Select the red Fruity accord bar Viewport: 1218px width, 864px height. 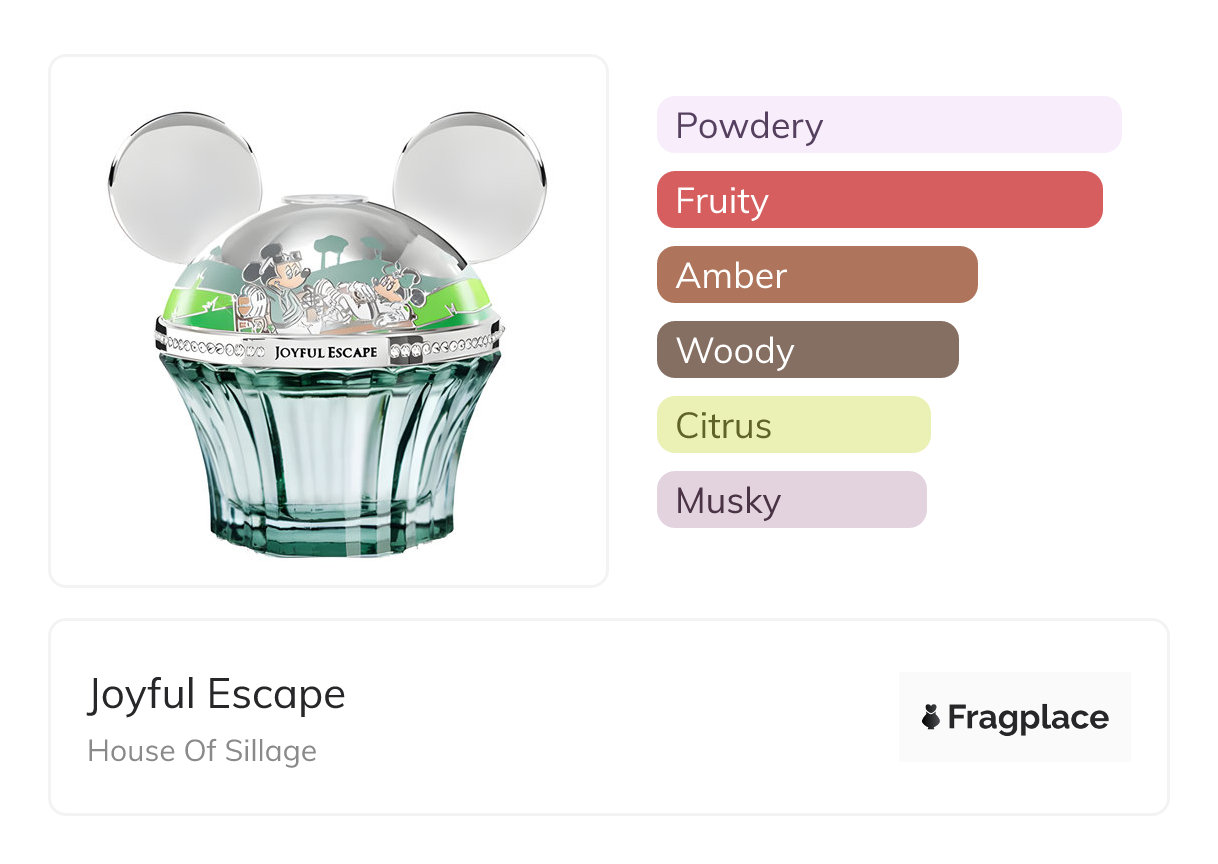[x=879, y=200]
